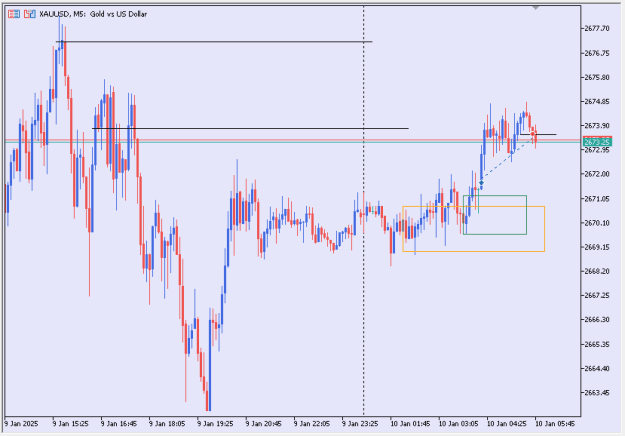Click the 9 Jan 15:25 time label
Viewport: 625px width, 436px height.
coord(71,424)
